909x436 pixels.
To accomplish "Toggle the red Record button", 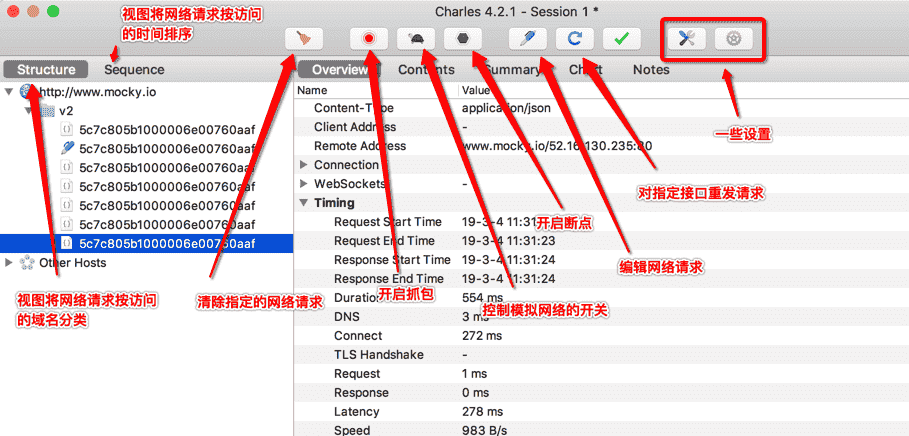I will click(x=369, y=39).
